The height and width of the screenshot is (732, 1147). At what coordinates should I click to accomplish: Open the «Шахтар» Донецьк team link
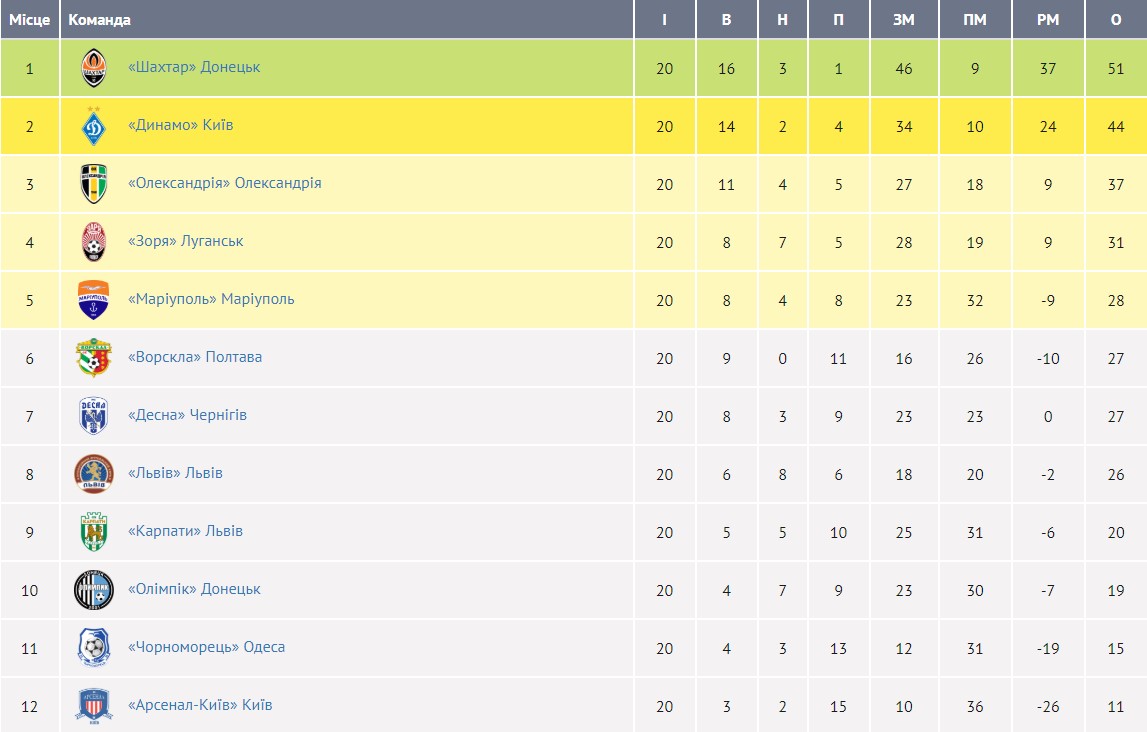(x=194, y=67)
